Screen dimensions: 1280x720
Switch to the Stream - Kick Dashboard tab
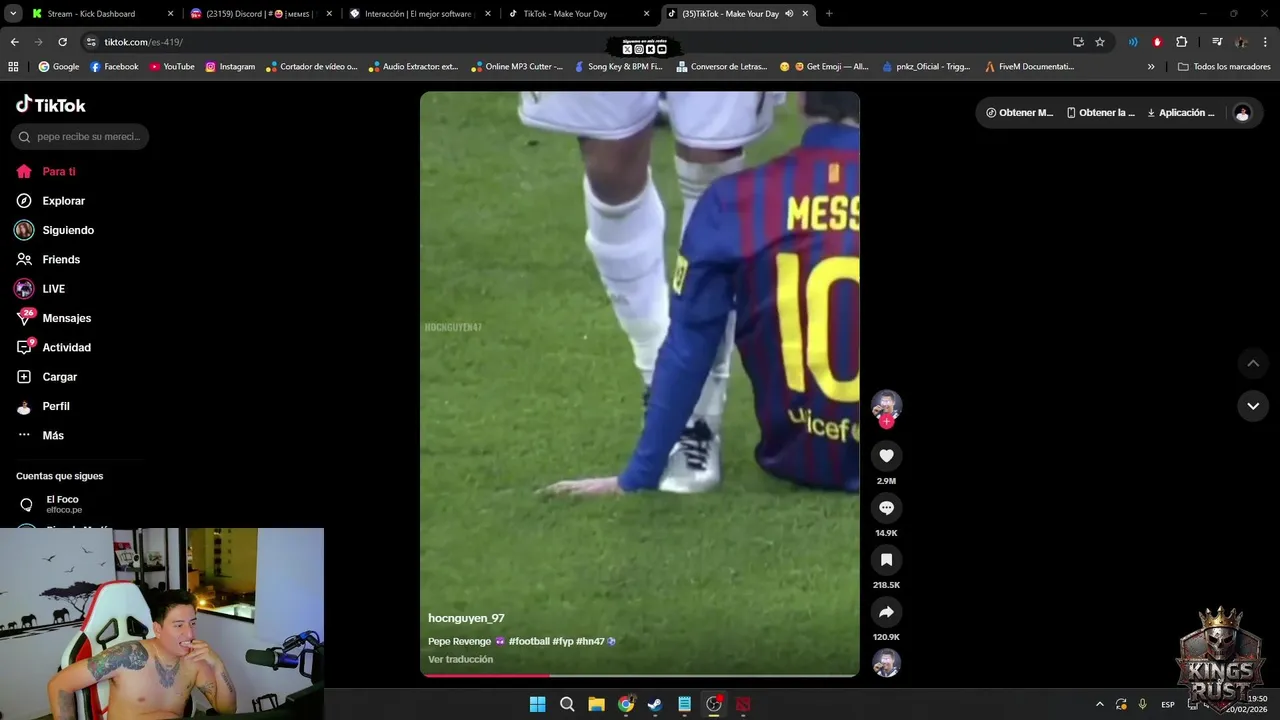[101, 14]
